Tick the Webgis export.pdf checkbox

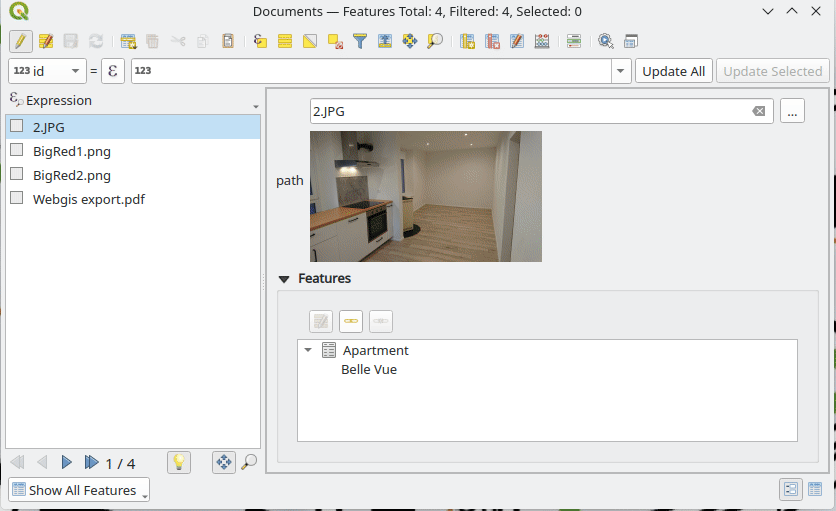click(x=17, y=198)
